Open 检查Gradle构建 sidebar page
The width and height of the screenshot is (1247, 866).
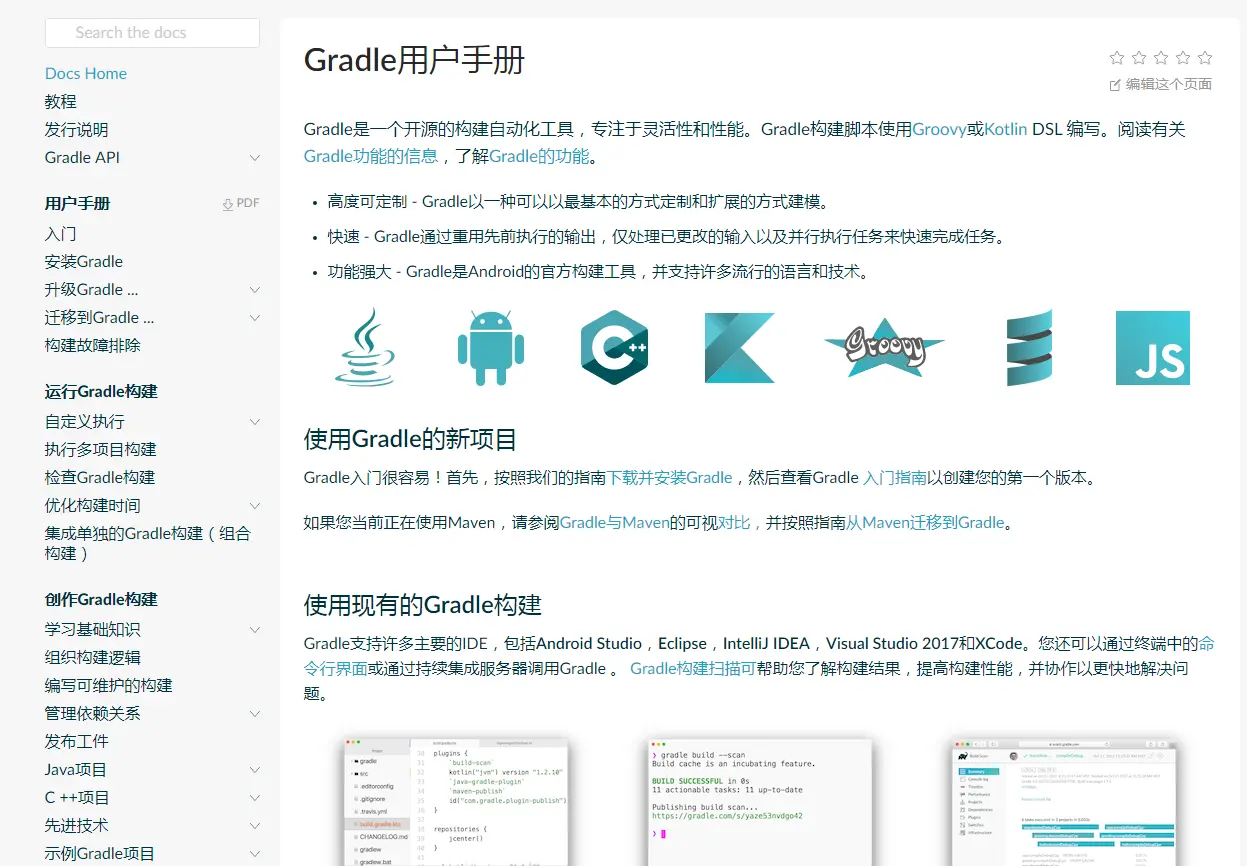[100, 477]
